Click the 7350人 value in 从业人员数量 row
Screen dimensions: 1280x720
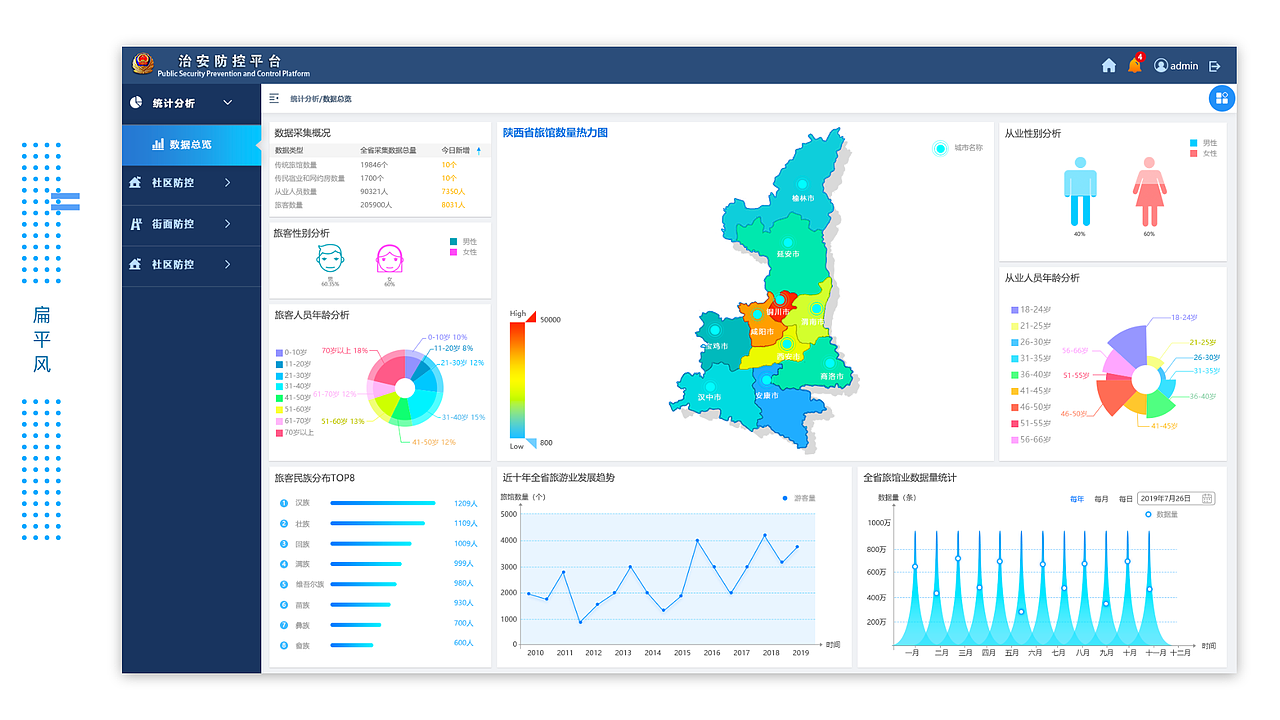453,191
